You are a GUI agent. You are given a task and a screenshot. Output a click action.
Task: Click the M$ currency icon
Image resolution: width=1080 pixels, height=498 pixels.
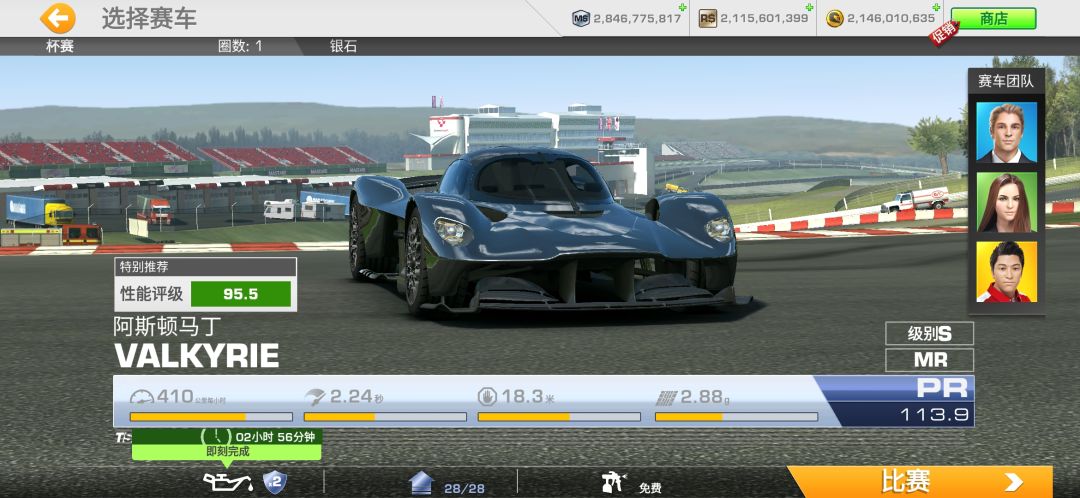pyautogui.click(x=581, y=19)
